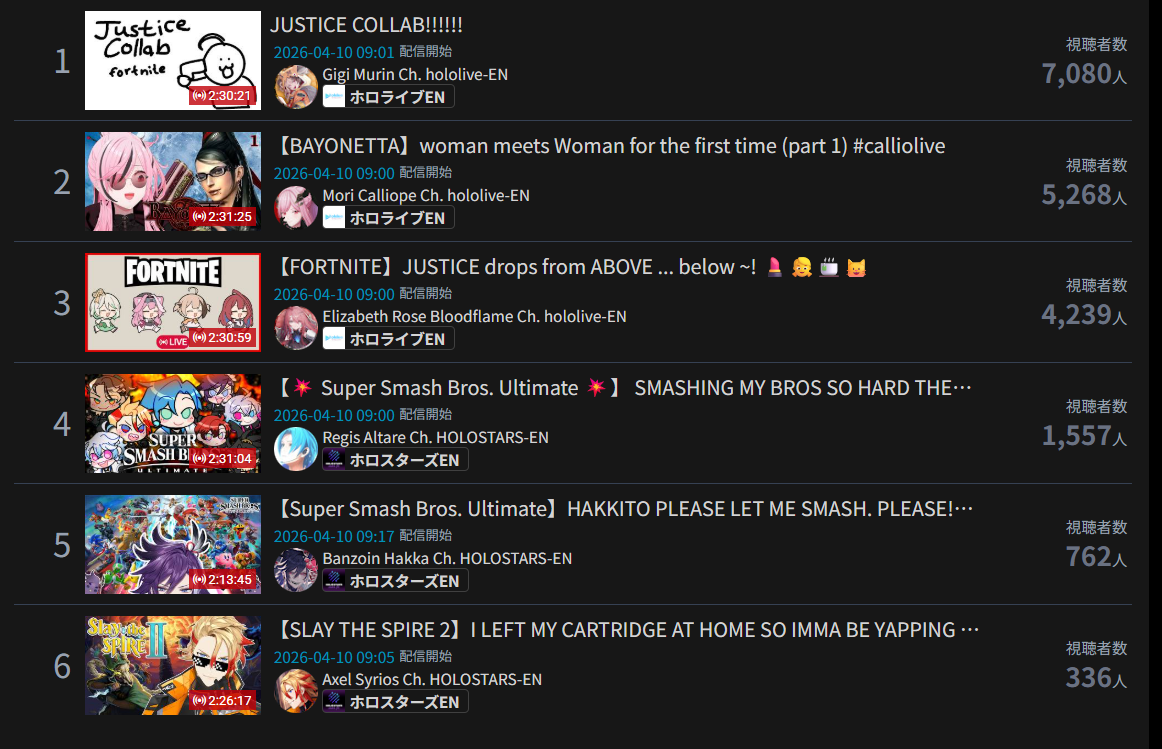Viewport: 1162px width, 749px height.
Task: Click Mori Calliope's round avatar icon
Action: 296,208
